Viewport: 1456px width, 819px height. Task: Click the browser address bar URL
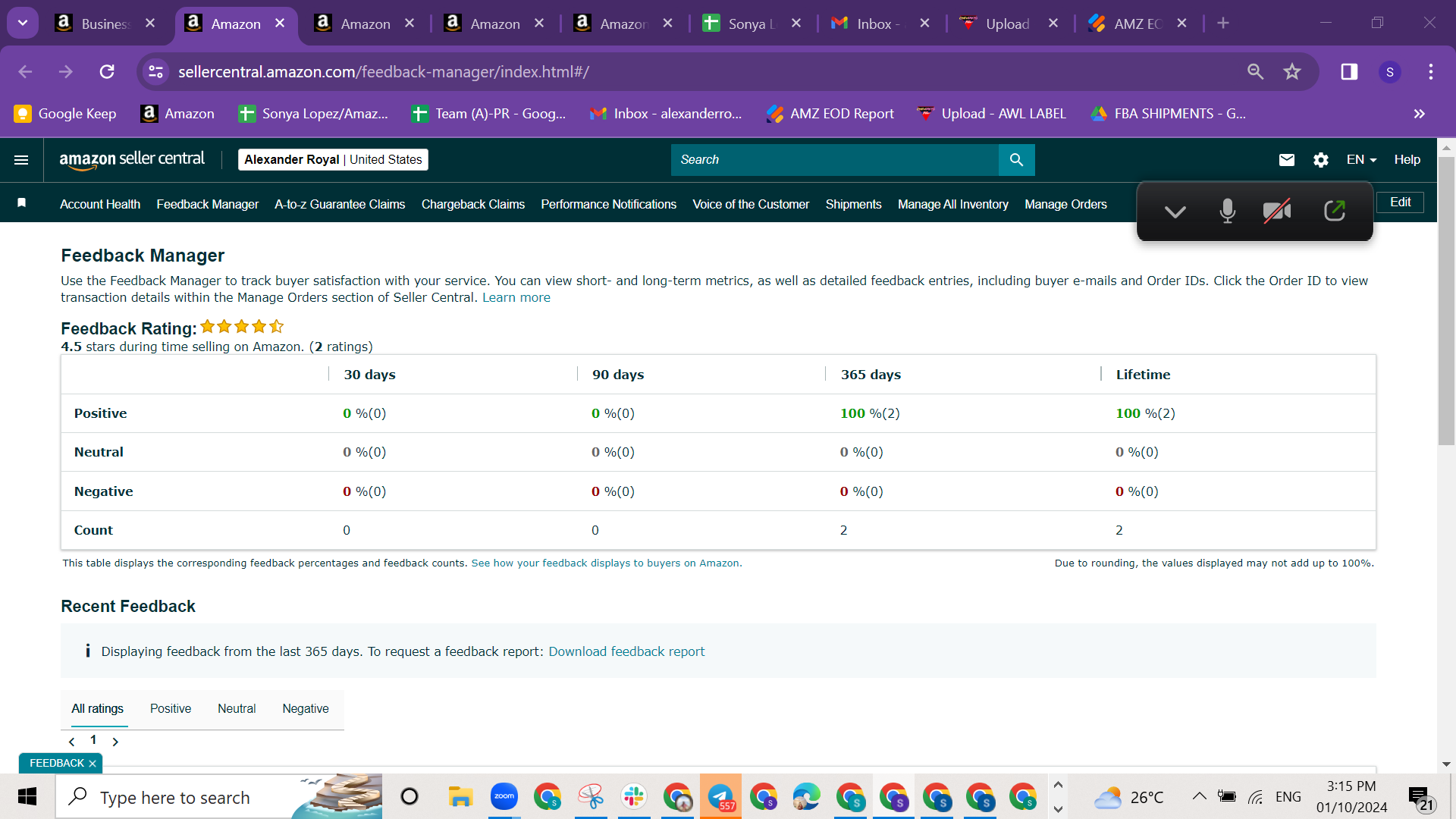coord(384,72)
